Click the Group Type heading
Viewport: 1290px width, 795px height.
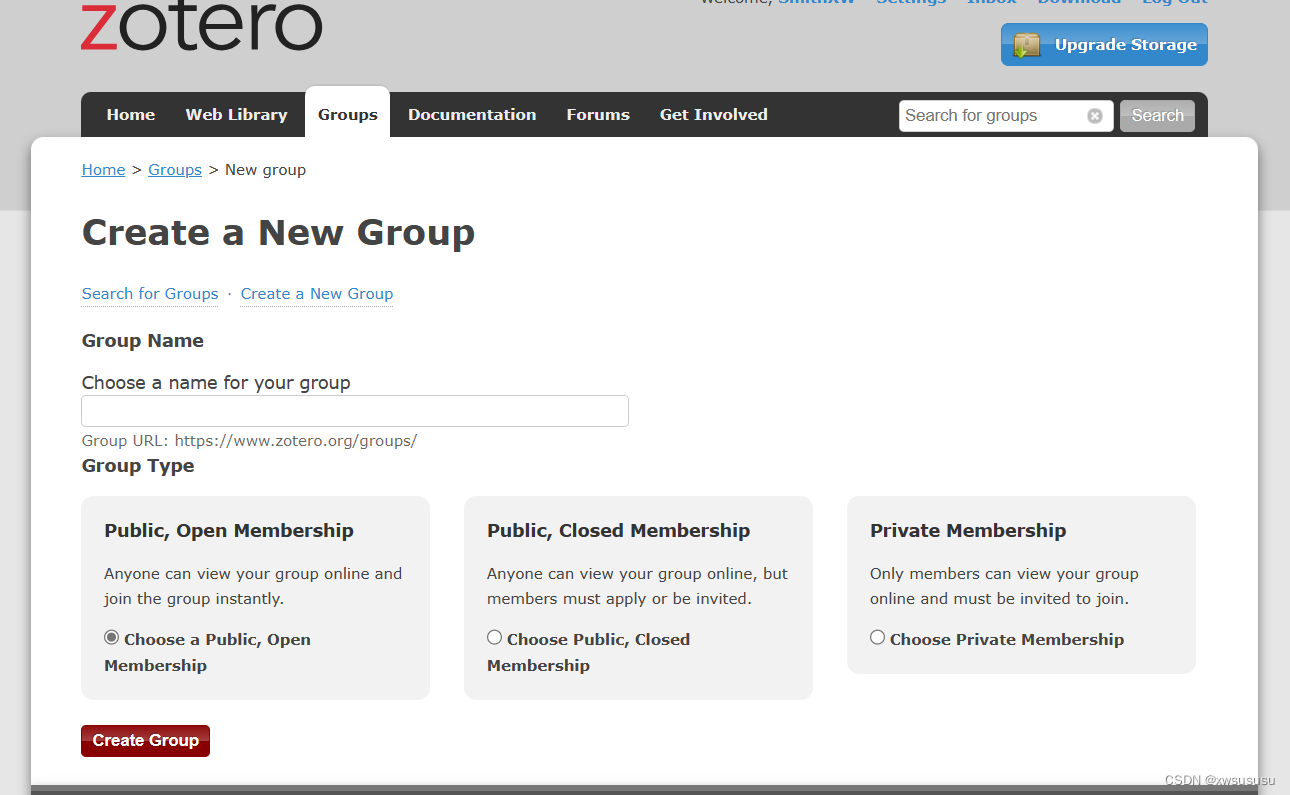138,466
